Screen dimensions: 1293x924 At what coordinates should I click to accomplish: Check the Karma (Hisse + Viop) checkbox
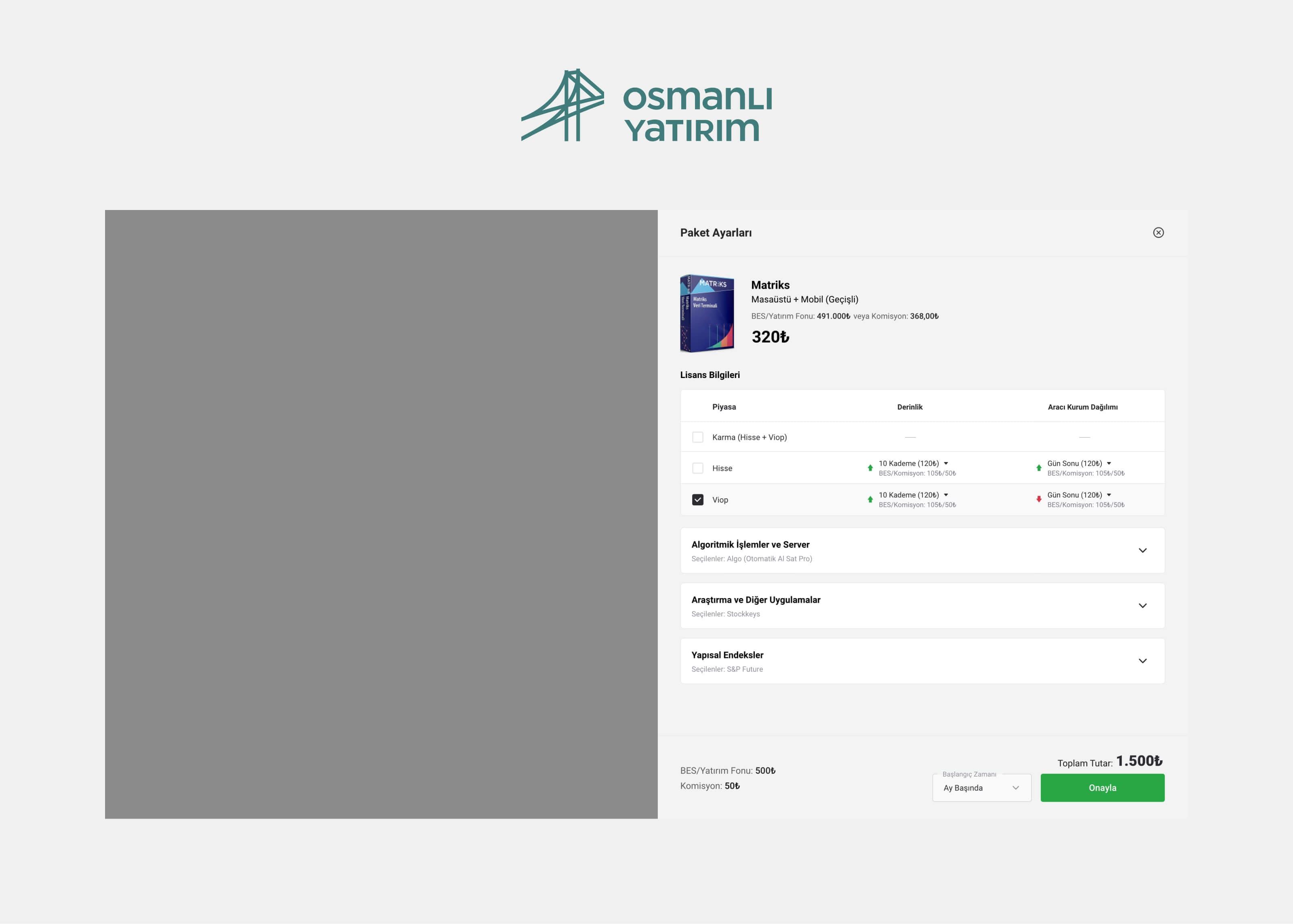point(697,437)
